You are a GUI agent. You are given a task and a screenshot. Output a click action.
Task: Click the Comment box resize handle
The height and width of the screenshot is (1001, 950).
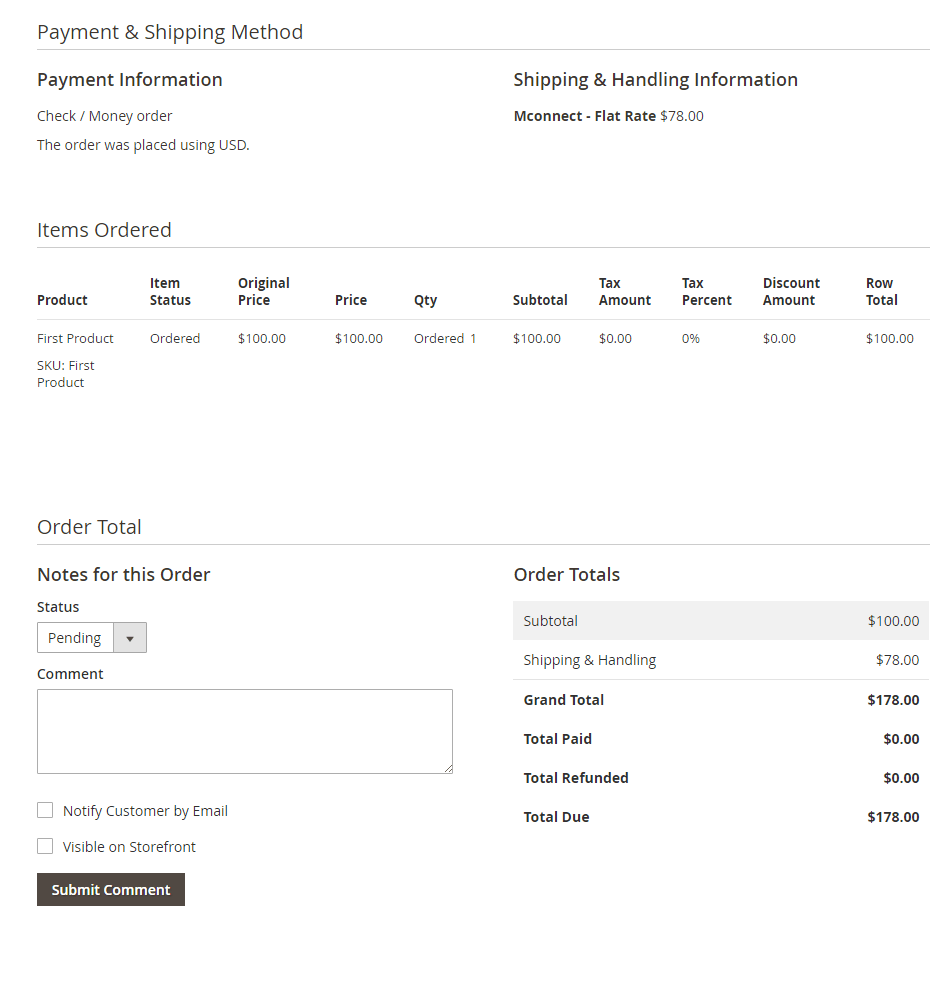(x=447, y=768)
